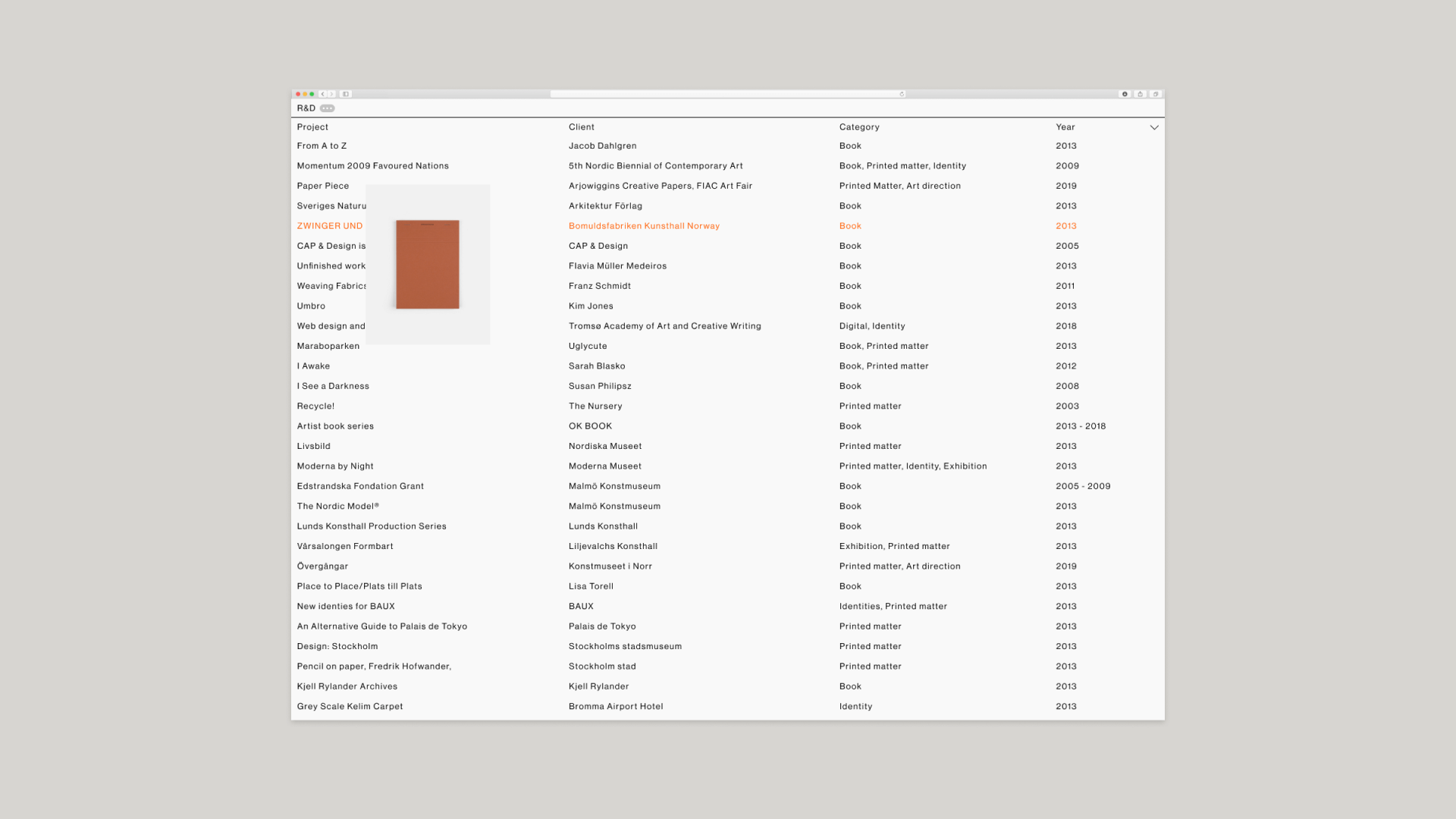The image size is (1456, 819).
Task: Click the browser share icon
Action: point(1141,94)
